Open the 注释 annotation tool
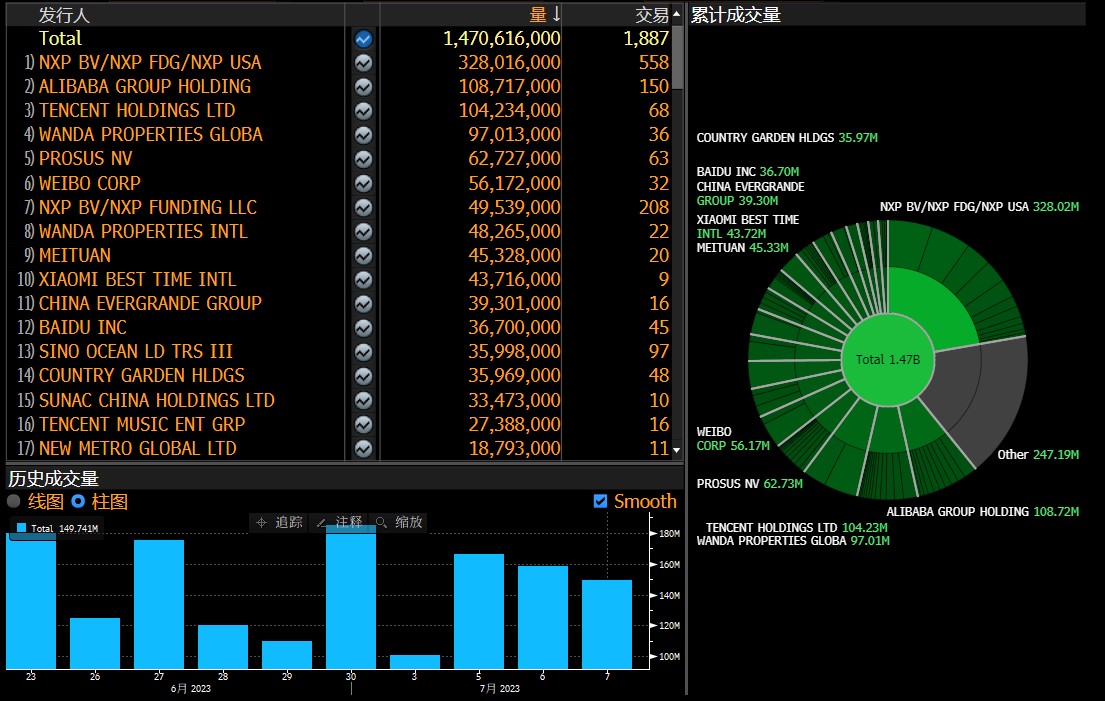The height and width of the screenshot is (701, 1105). (x=340, y=522)
